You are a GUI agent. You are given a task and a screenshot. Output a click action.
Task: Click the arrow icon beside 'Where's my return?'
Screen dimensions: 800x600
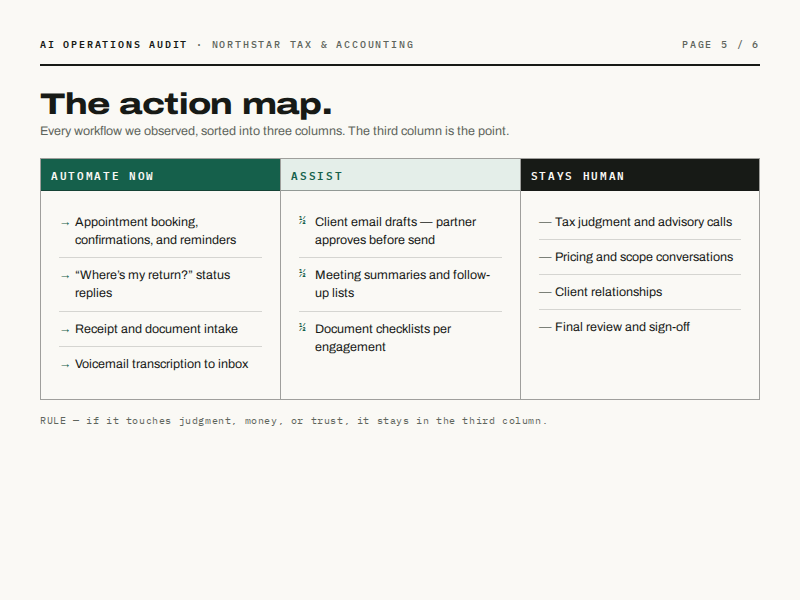(x=65, y=277)
